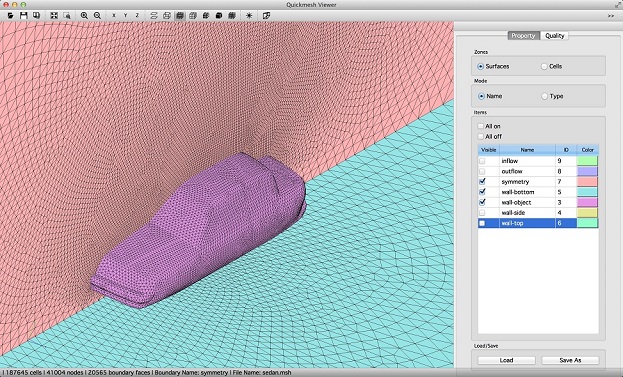This screenshot has width=623, height=377.
Task: Align view along Y axis
Action: [126, 15]
